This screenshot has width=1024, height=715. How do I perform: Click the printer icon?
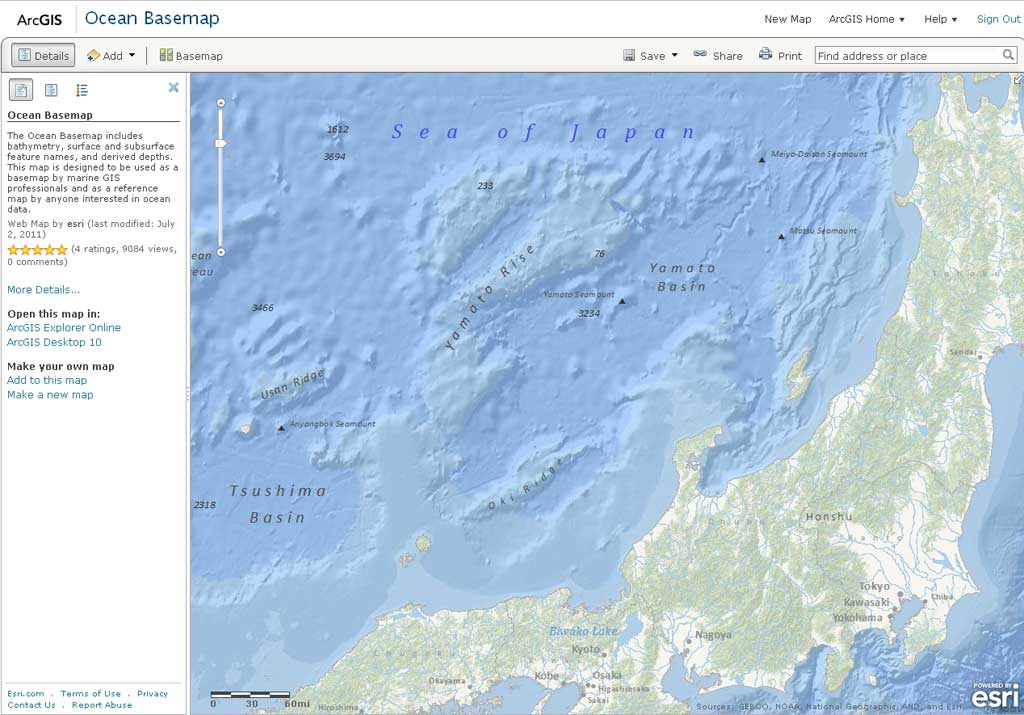pyautogui.click(x=765, y=54)
